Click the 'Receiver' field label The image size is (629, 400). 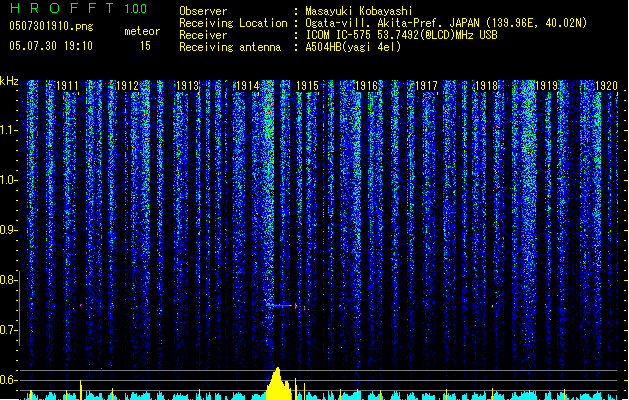(x=203, y=35)
